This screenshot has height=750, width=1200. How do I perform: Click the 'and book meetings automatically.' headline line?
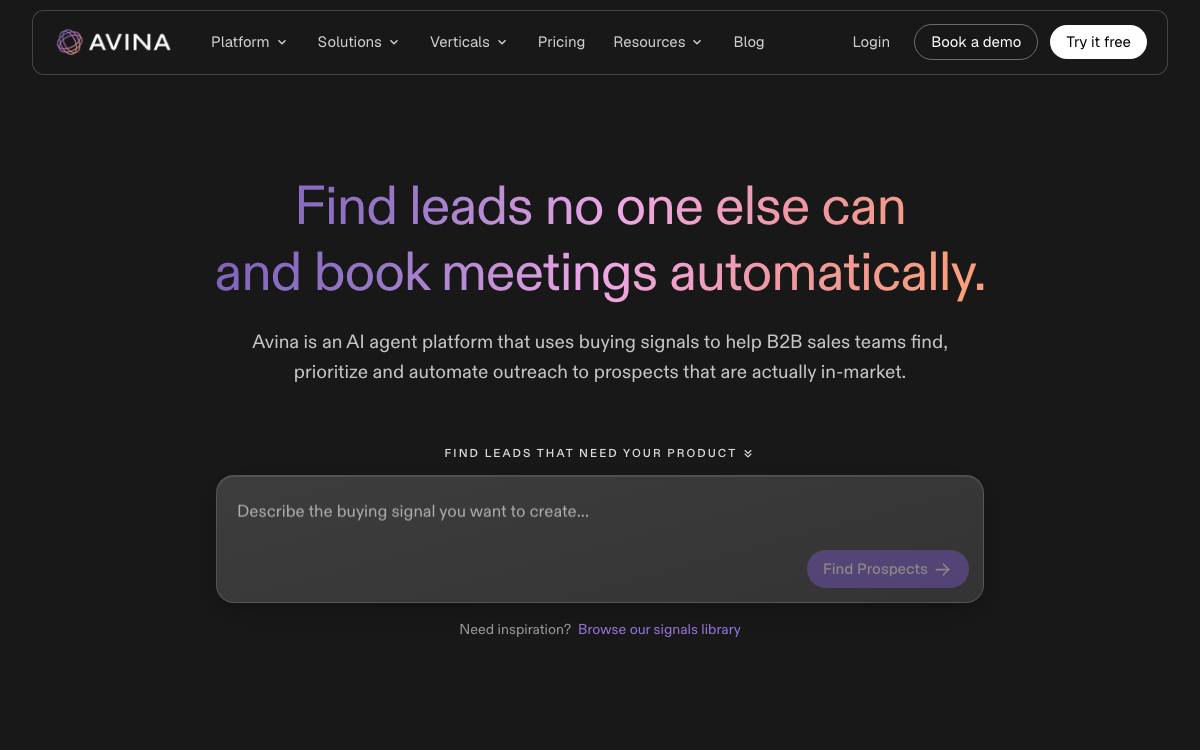coord(600,272)
